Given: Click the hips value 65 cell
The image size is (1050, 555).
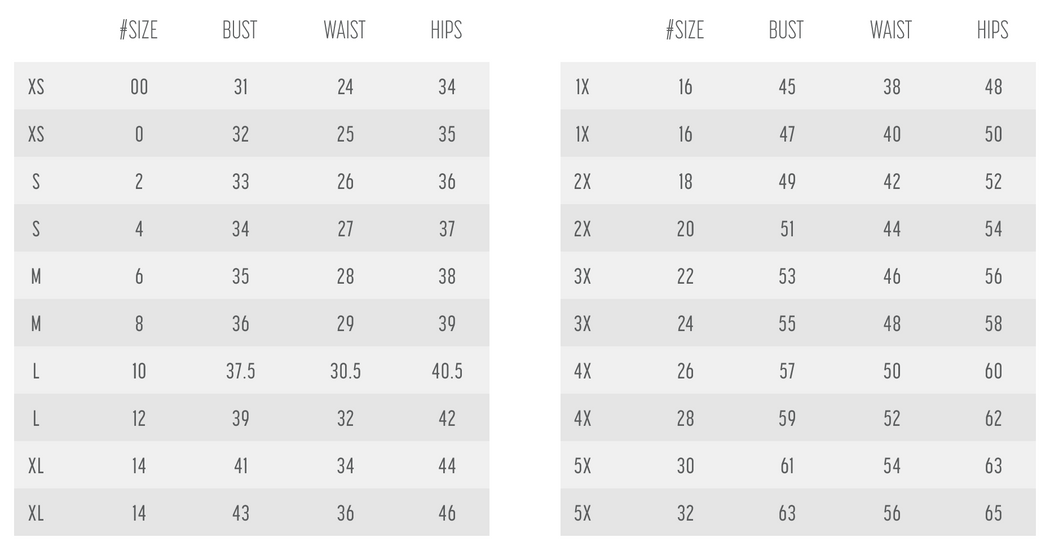Looking at the screenshot, I should pyautogui.click(x=993, y=513).
